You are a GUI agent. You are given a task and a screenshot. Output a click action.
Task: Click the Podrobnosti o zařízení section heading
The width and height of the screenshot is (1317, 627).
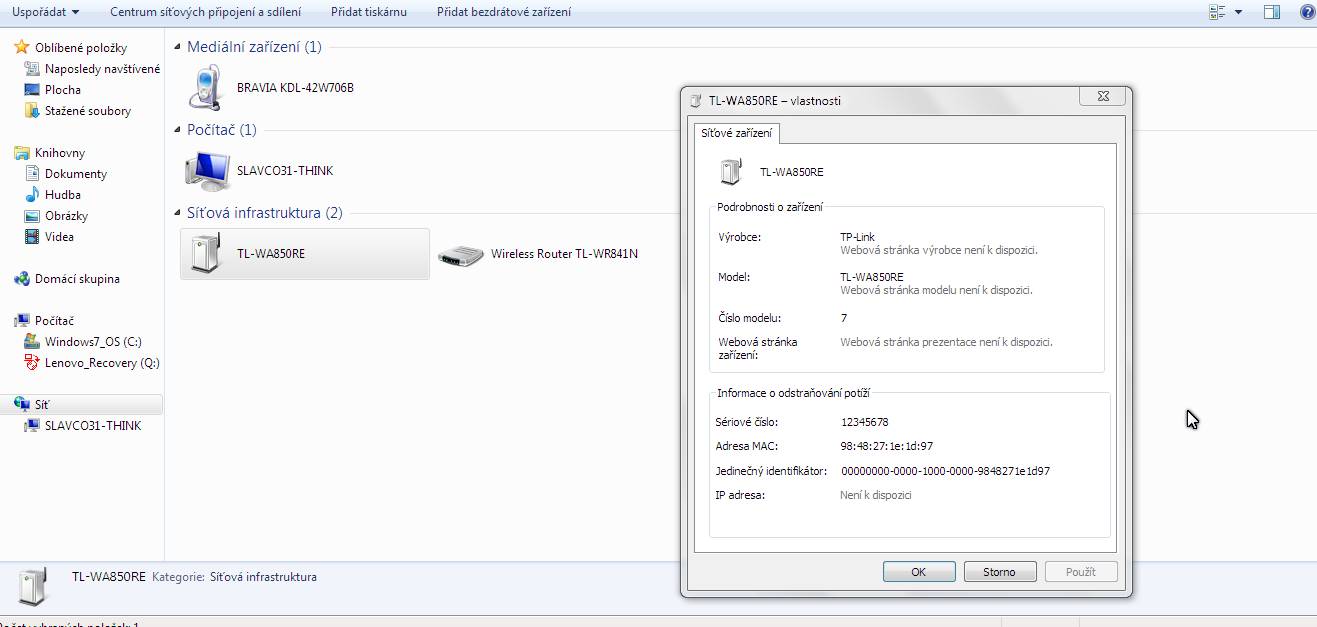coord(770,207)
